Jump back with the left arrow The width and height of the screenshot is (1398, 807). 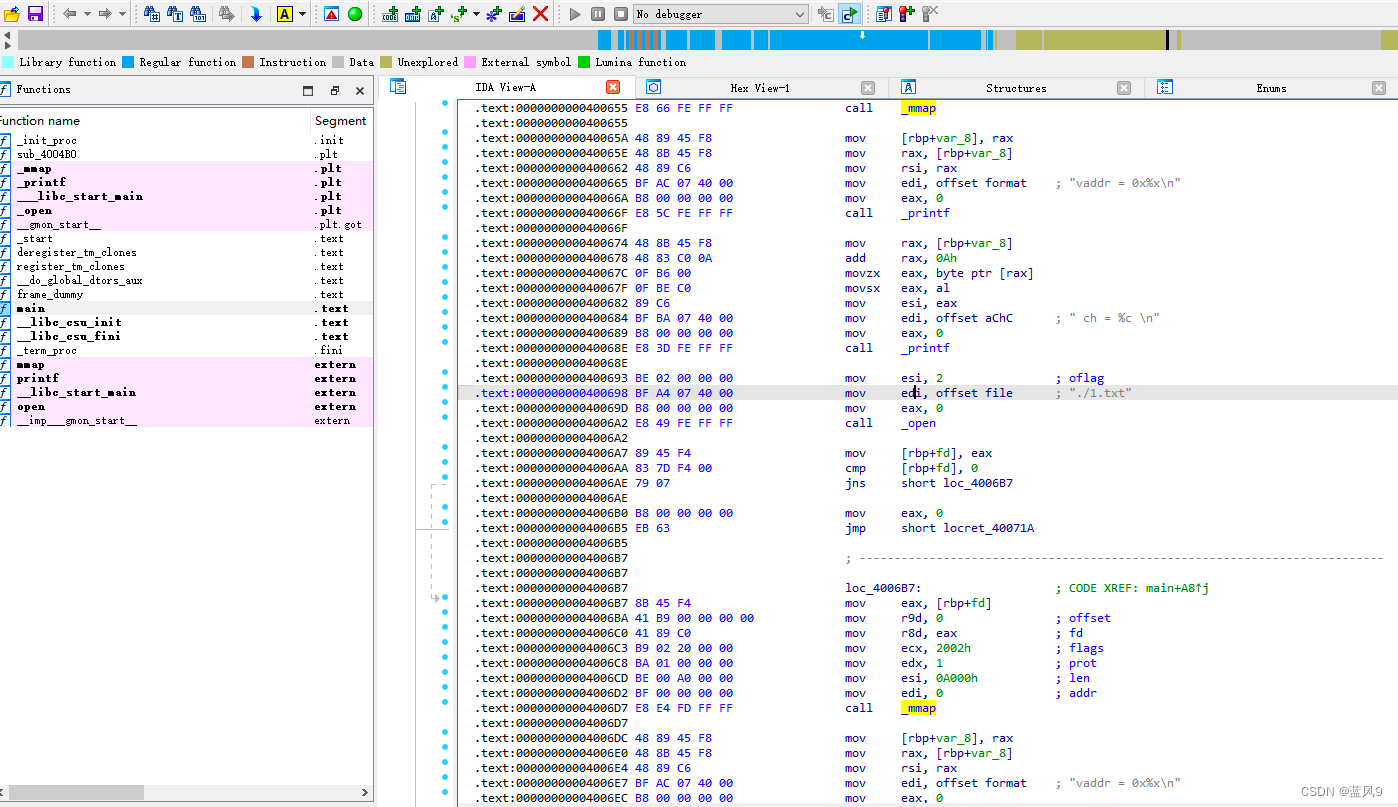(x=69, y=14)
